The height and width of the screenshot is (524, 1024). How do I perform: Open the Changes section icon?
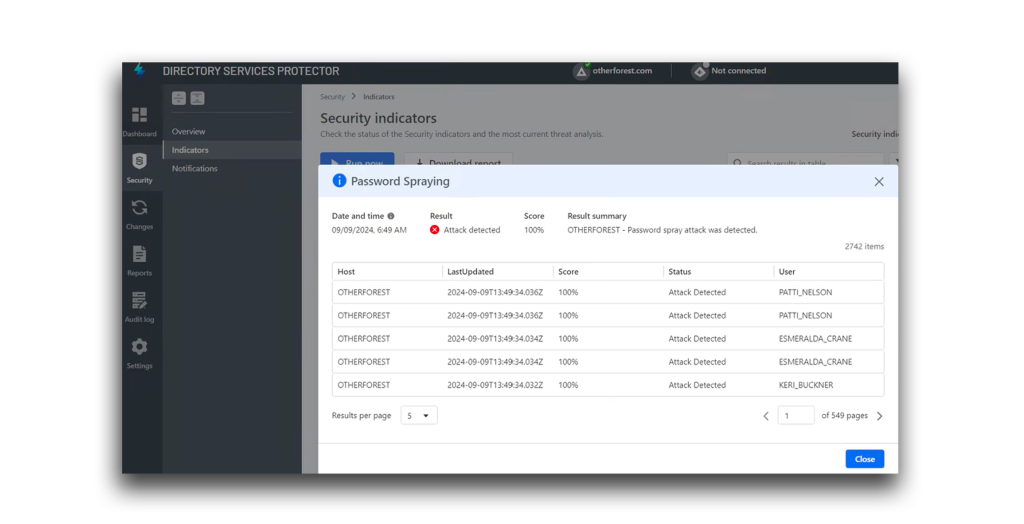coord(139,208)
